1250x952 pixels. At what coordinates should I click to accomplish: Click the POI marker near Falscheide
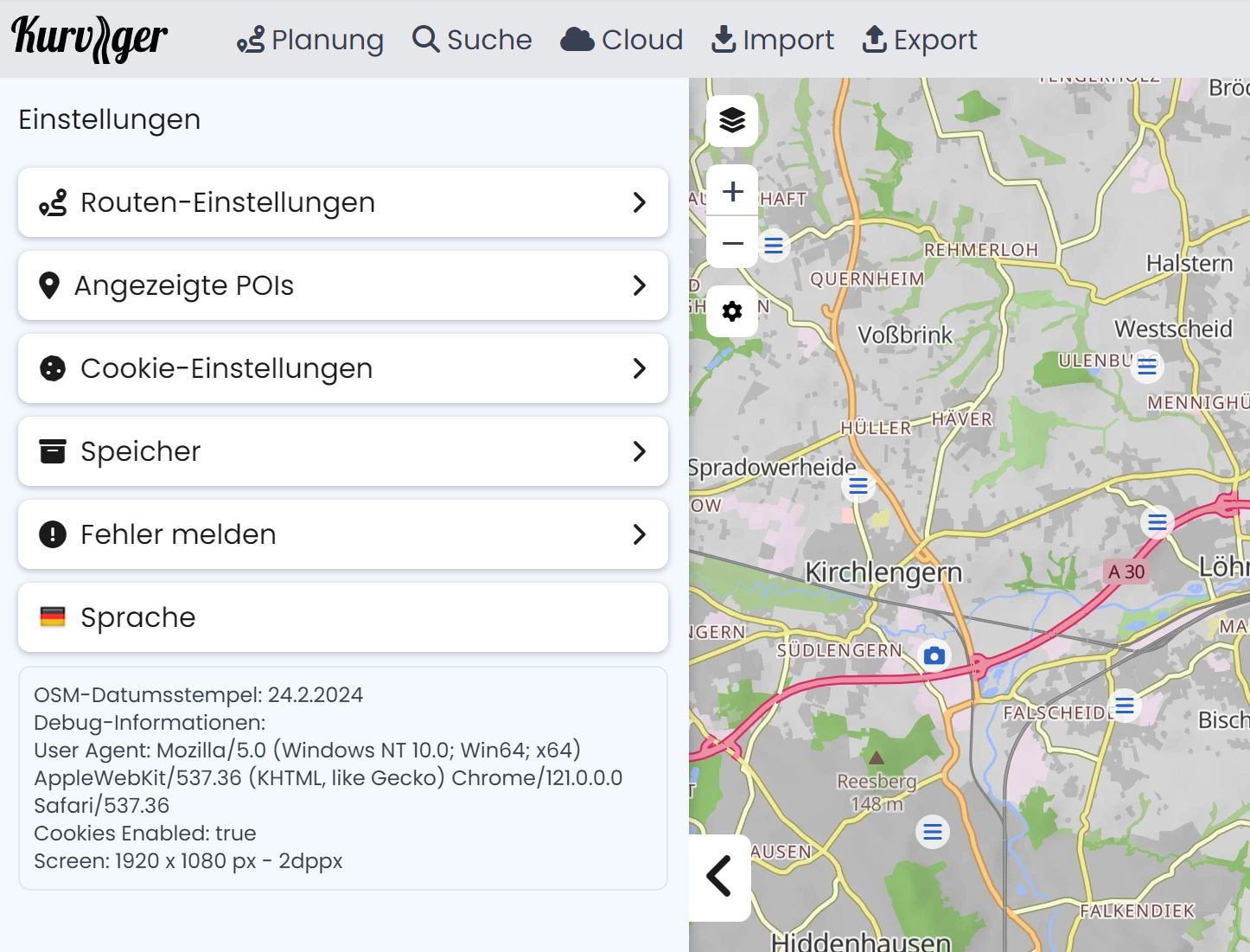pyautogui.click(x=1125, y=706)
